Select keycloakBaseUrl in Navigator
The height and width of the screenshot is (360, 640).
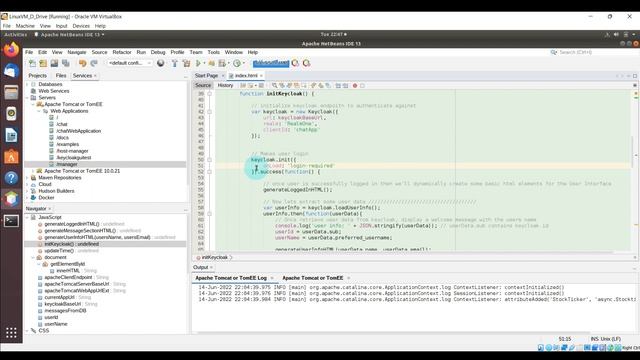click(x=62, y=304)
